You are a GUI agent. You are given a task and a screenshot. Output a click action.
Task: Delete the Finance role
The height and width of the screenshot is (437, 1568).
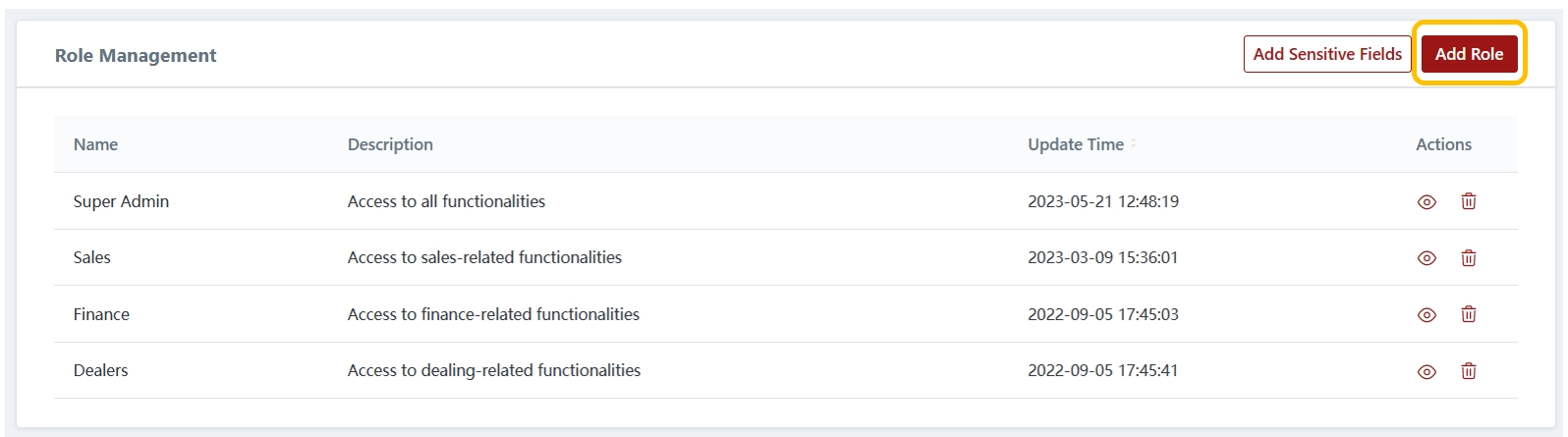click(x=1468, y=314)
